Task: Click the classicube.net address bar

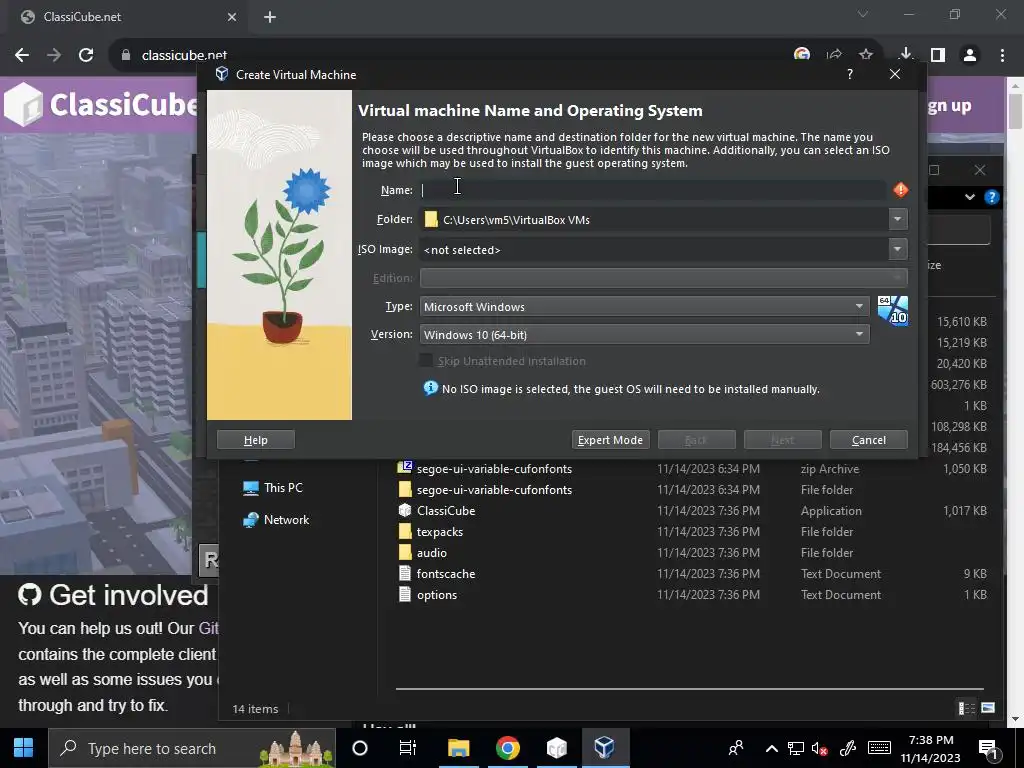Action: click(x=451, y=56)
